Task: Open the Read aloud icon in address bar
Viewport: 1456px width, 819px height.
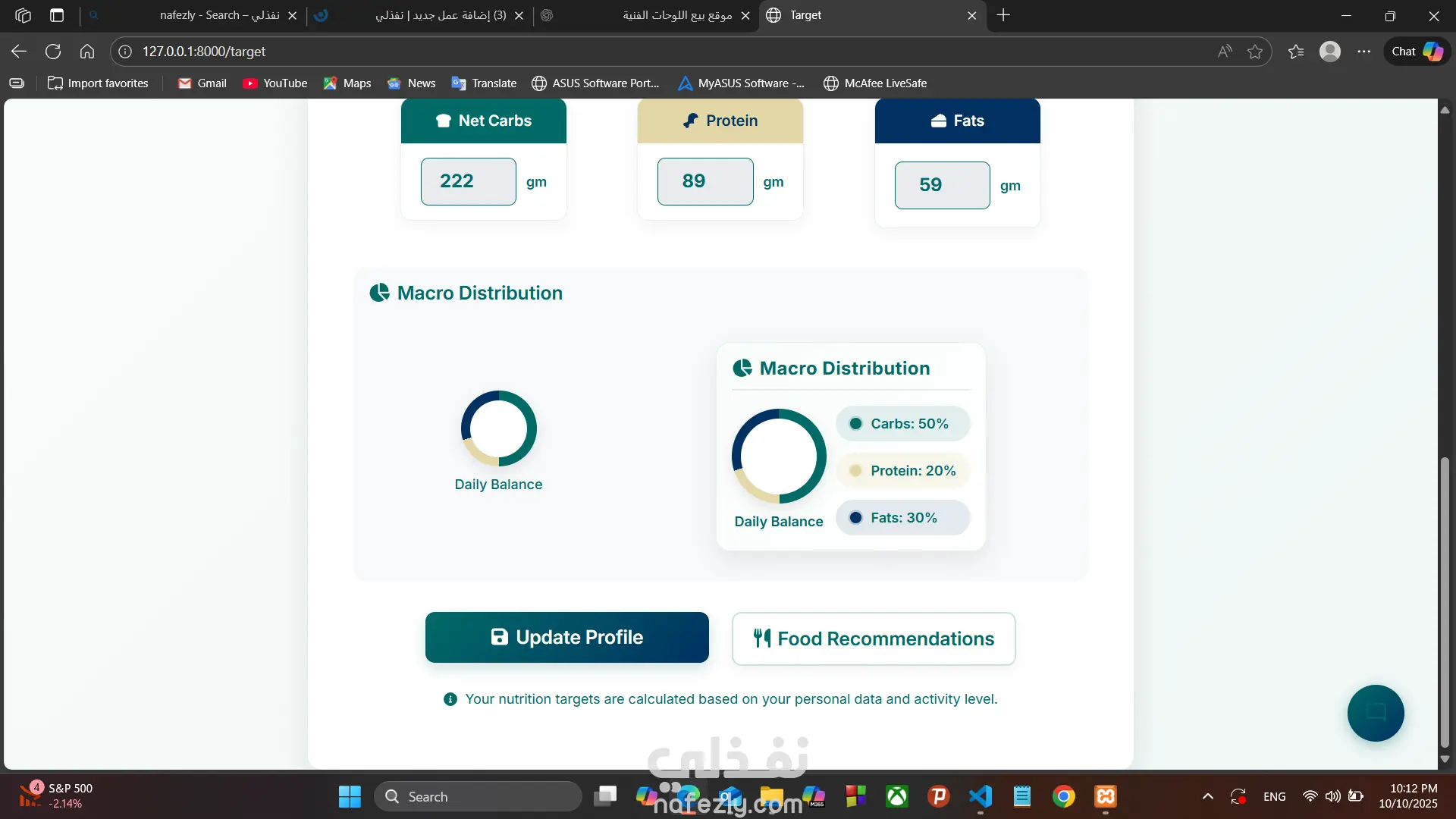Action: click(1224, 52)
